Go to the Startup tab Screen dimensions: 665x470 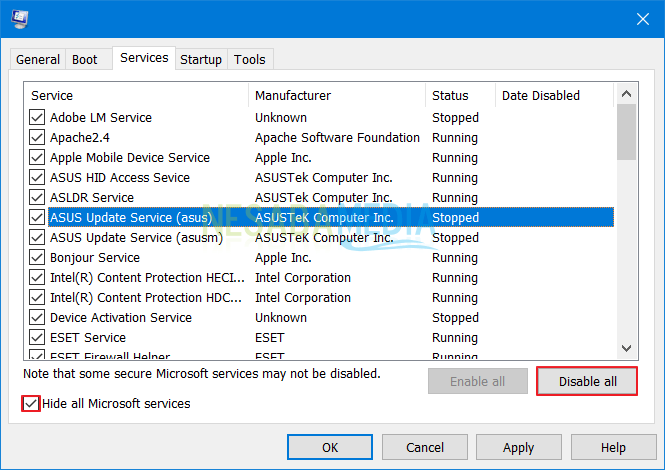(201, 59)
